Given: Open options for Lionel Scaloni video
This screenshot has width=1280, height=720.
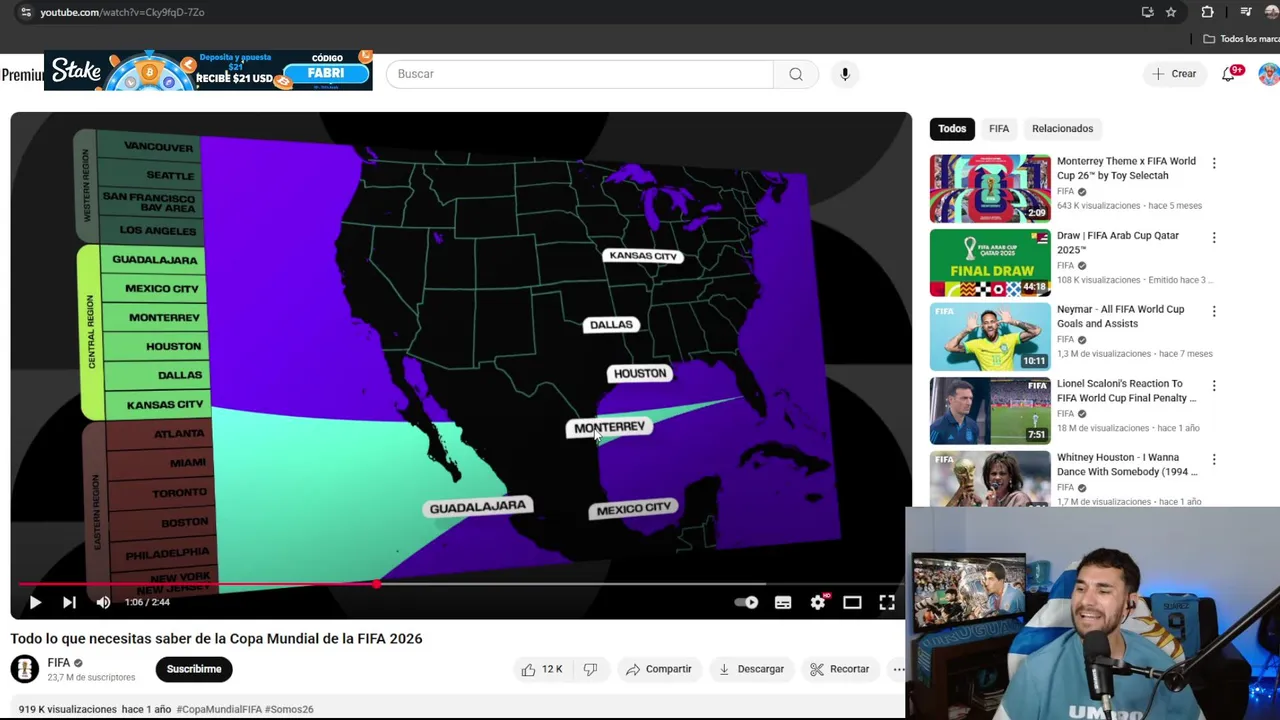Looking at the screenshot, I should pyautogui.click(x=1214, y=386).
